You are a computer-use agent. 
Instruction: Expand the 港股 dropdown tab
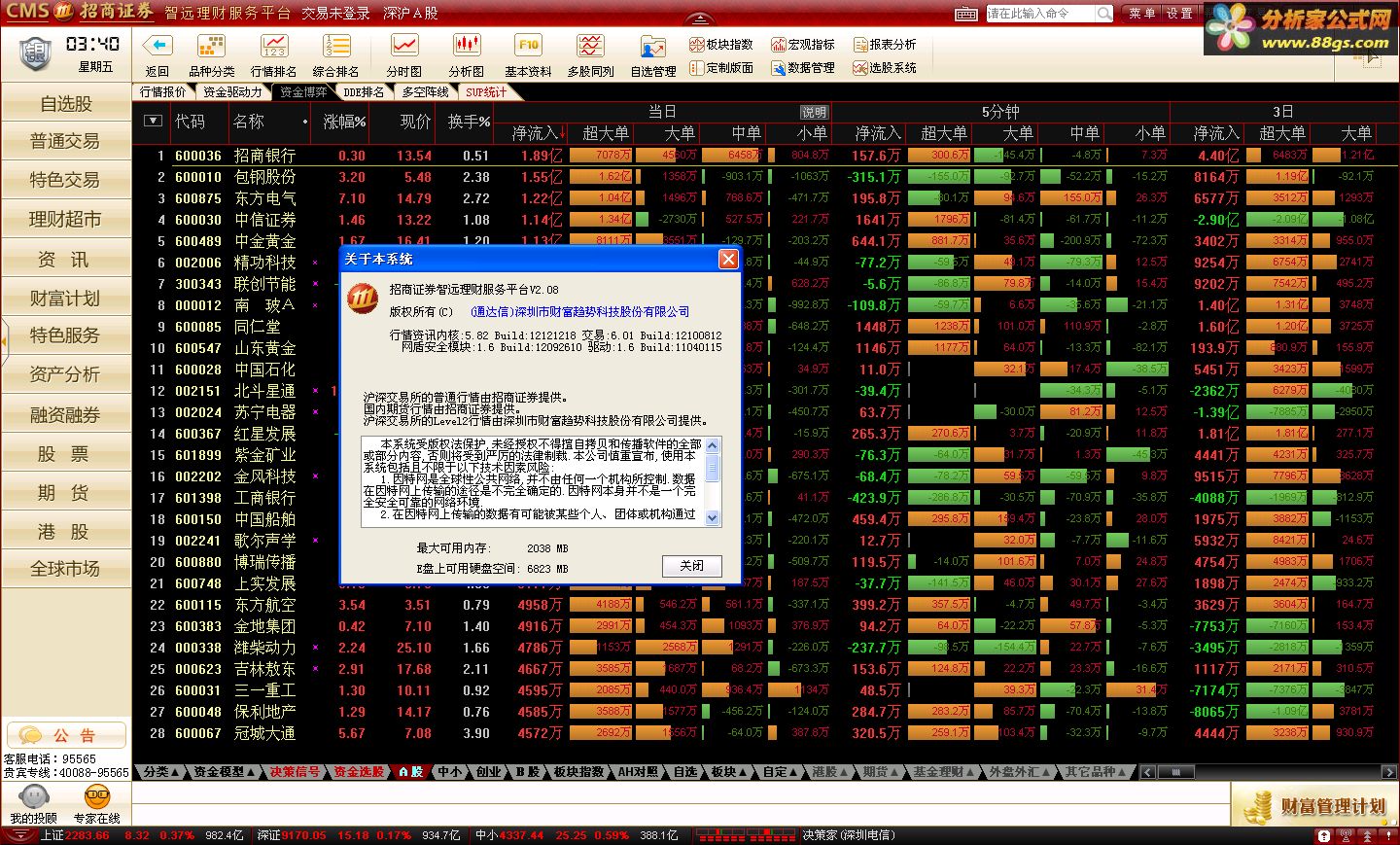[831, 772]
